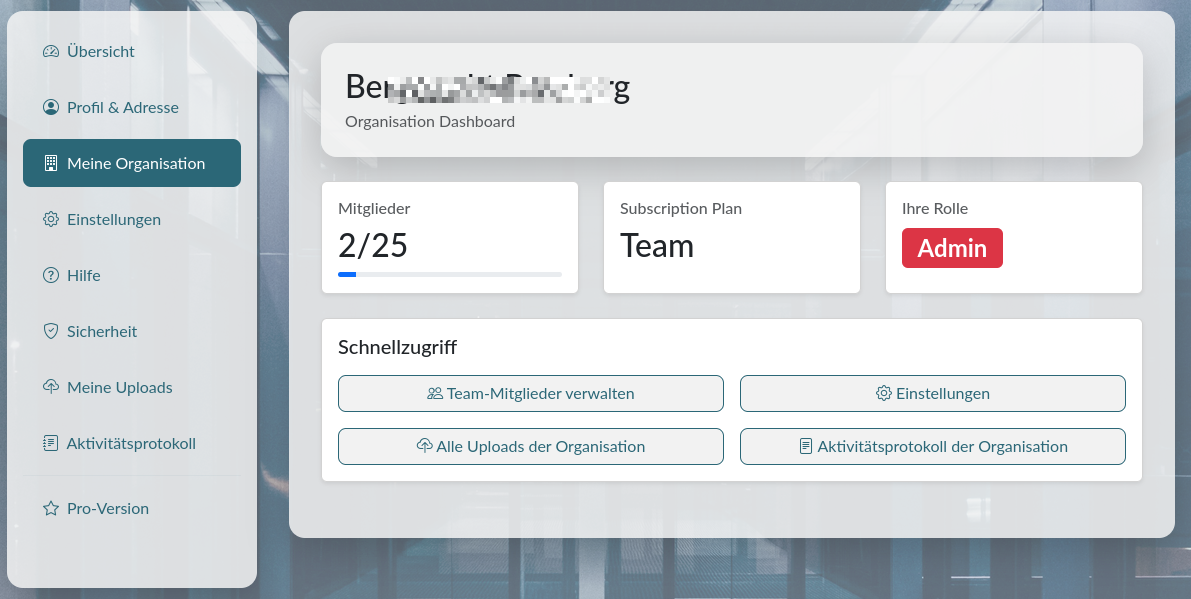Click people icon in Team-Mitglieder verwalten button

pyautogui.click(x=435, y=393)
